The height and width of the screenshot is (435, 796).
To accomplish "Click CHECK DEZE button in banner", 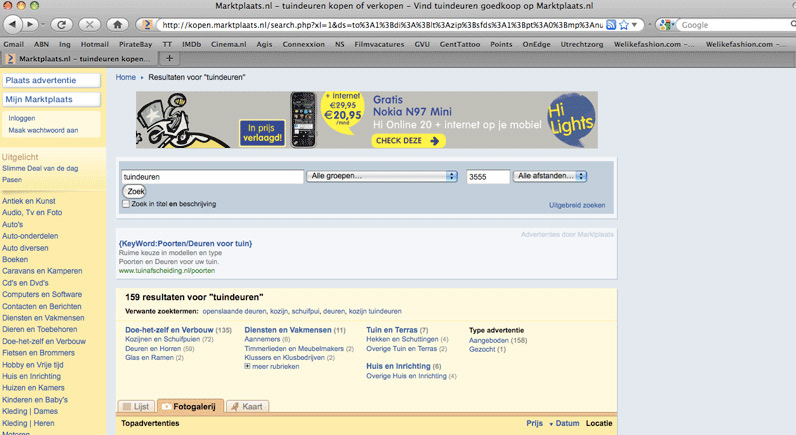I will 408,141.
